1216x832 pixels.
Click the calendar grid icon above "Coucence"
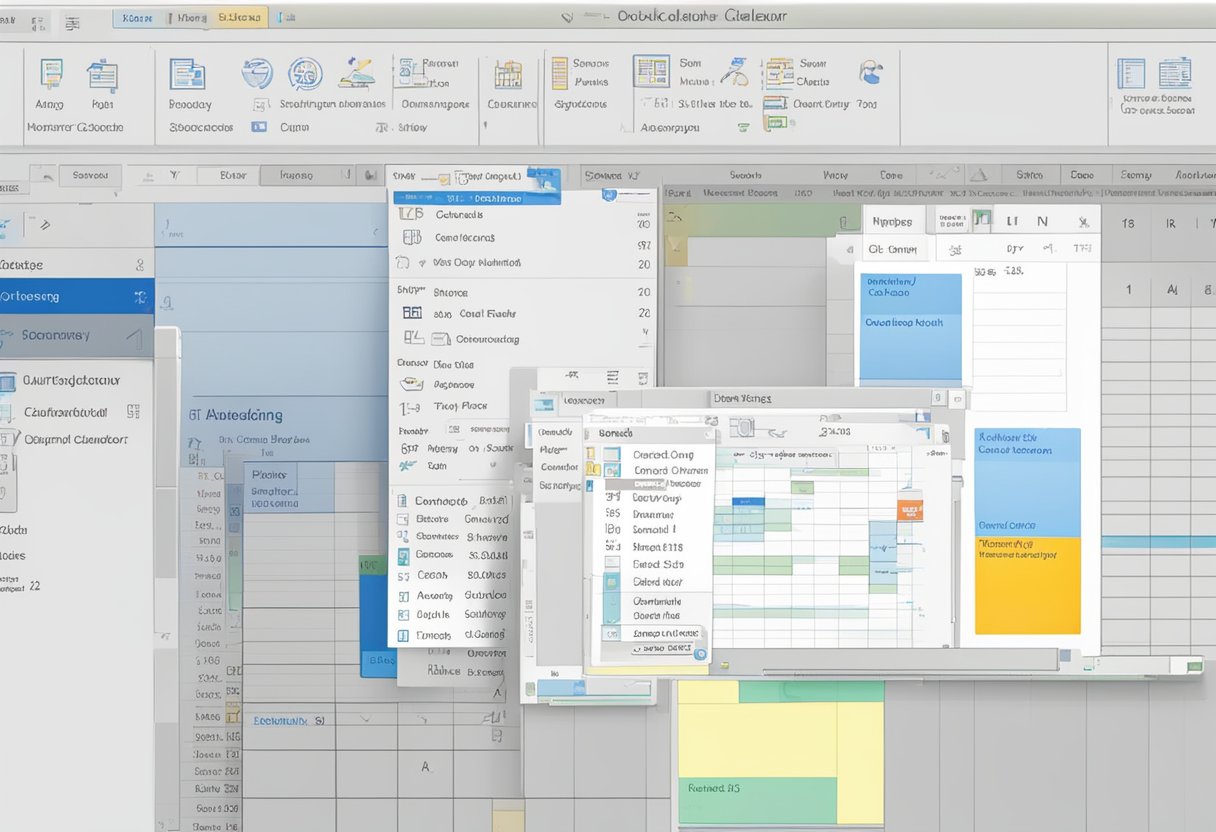coord(508,75)
